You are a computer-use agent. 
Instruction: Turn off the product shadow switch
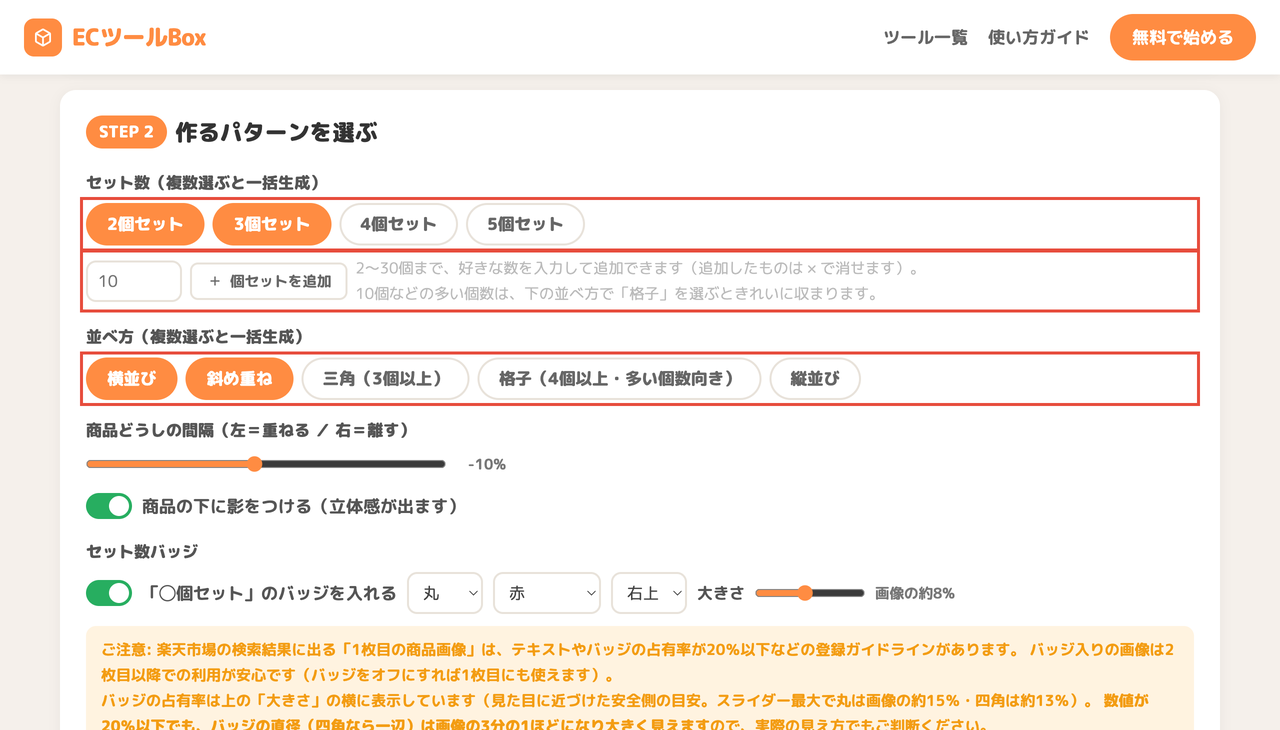pyautogui.click(x=109, y=506)
